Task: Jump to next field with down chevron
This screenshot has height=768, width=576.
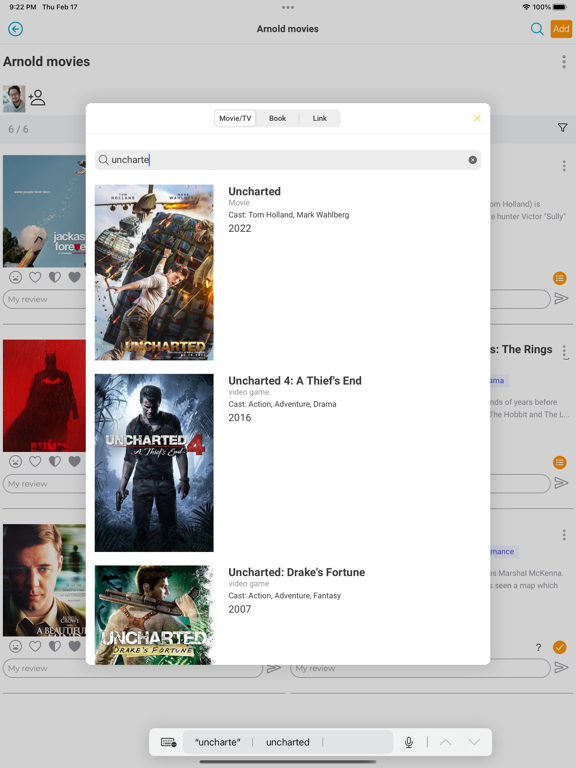Action: point(474,742)
